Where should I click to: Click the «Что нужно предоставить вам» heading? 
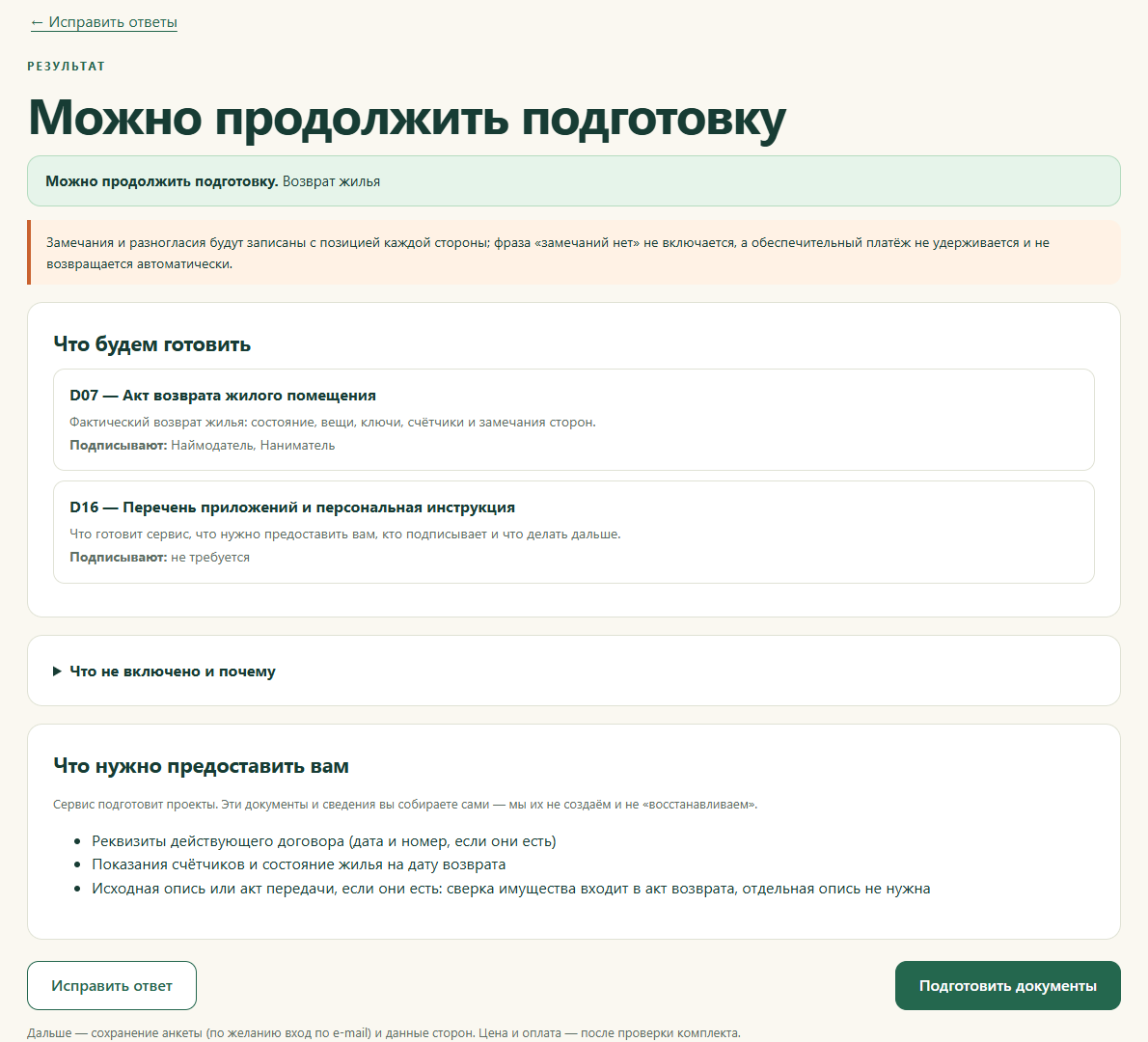click(202, 766)
